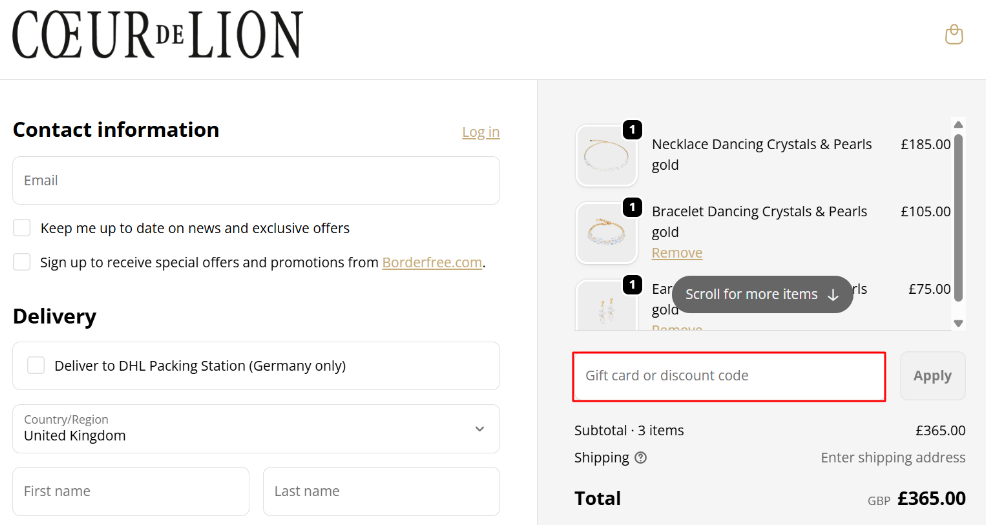
Task: Click the Log in link
Action: tap(480, 132)
